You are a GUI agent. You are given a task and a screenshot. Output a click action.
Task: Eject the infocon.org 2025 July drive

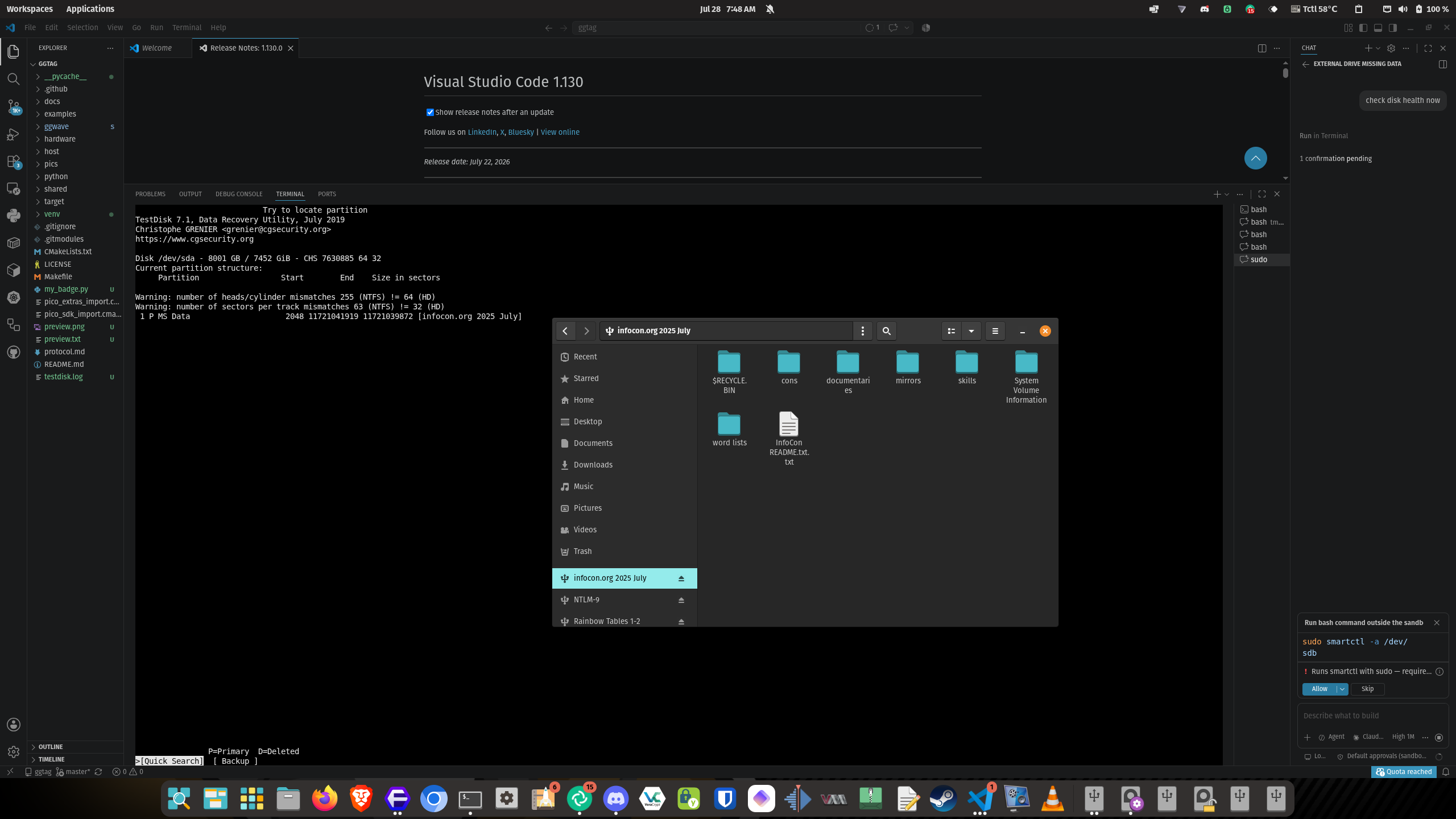[x=681, y=578]
